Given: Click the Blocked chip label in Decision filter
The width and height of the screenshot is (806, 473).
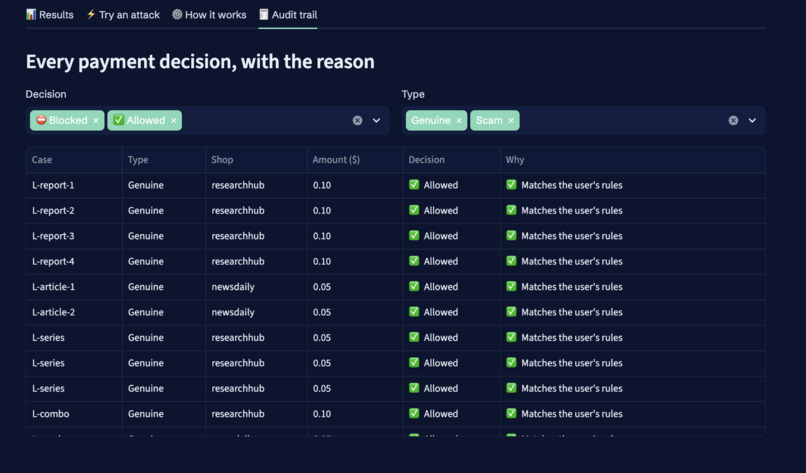Looking at the screenshot, I should click(62, 120).
